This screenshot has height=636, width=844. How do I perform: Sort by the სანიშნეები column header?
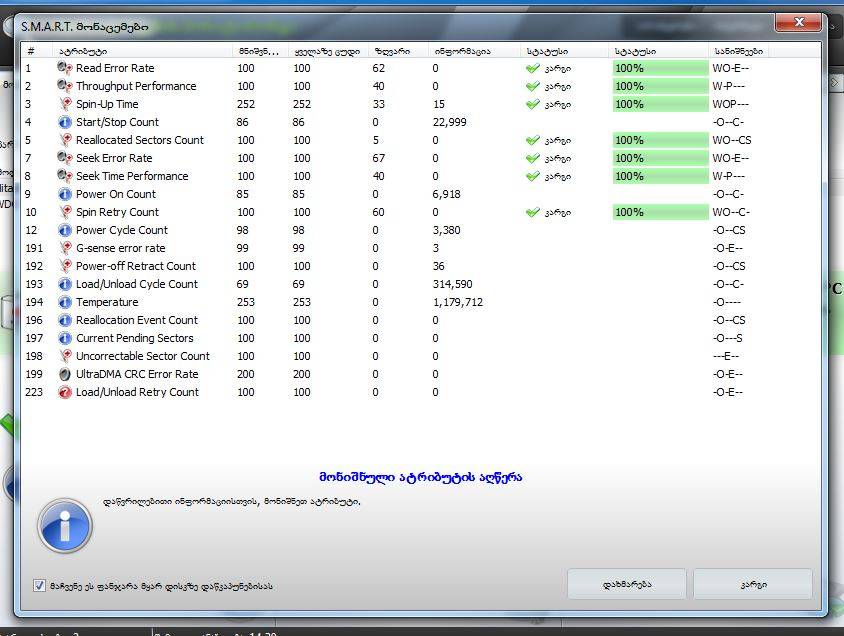point(738,51)
